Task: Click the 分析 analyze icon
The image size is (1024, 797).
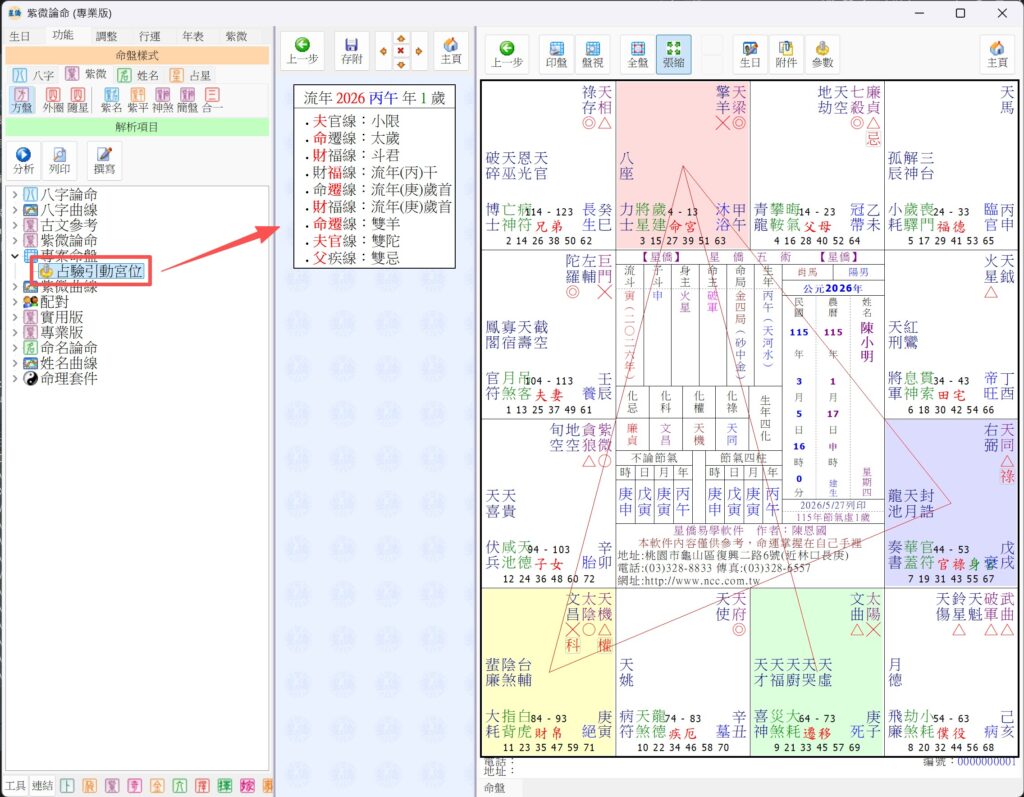Action: coord(23,161)
